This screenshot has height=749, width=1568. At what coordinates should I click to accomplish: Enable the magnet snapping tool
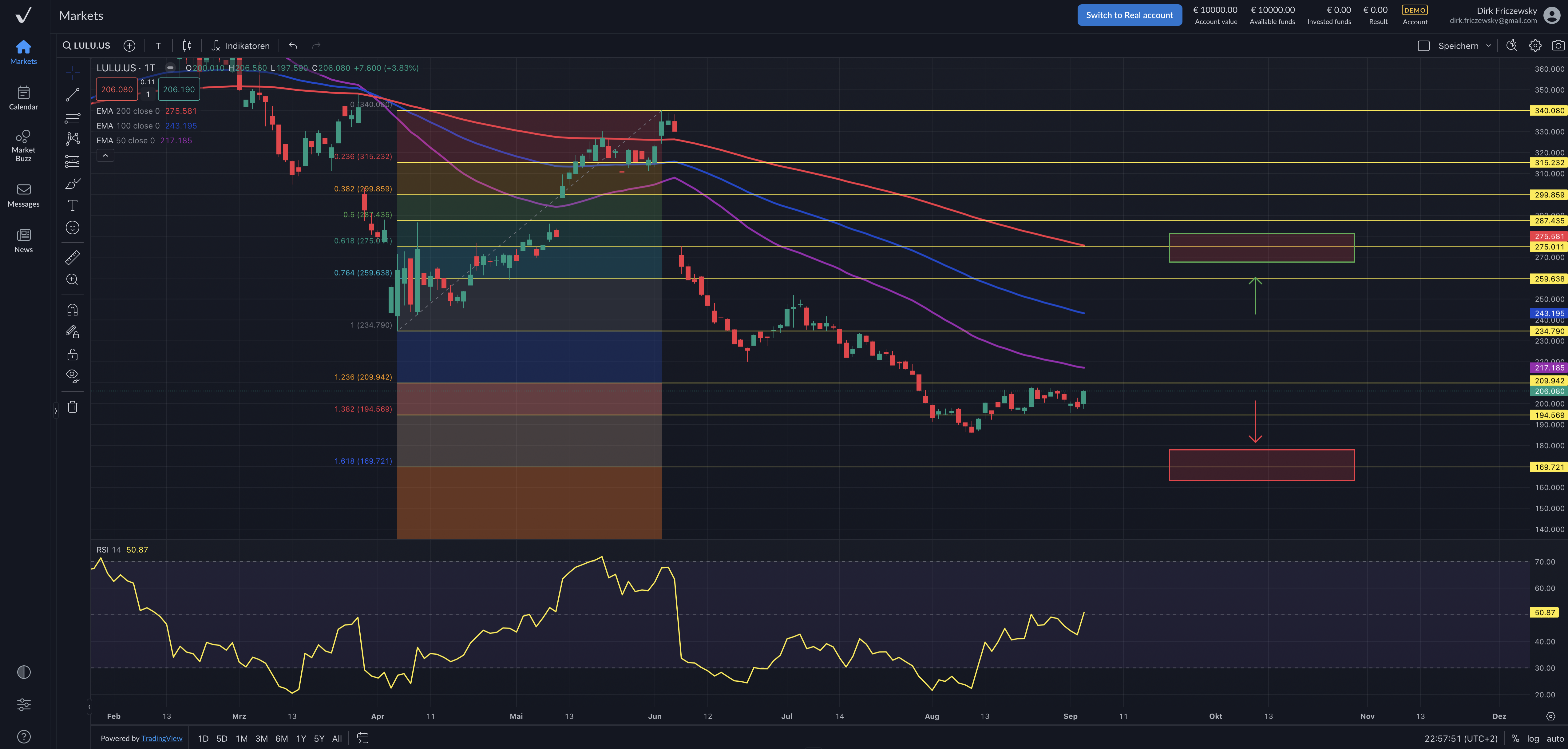point(72,309)
